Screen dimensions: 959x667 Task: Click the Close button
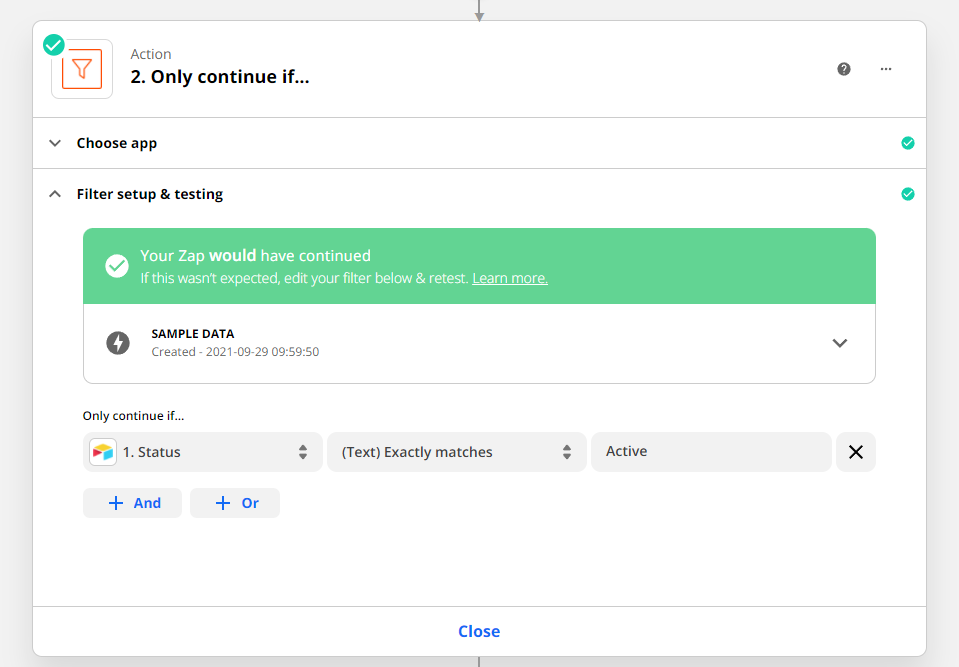pos(479,632)
